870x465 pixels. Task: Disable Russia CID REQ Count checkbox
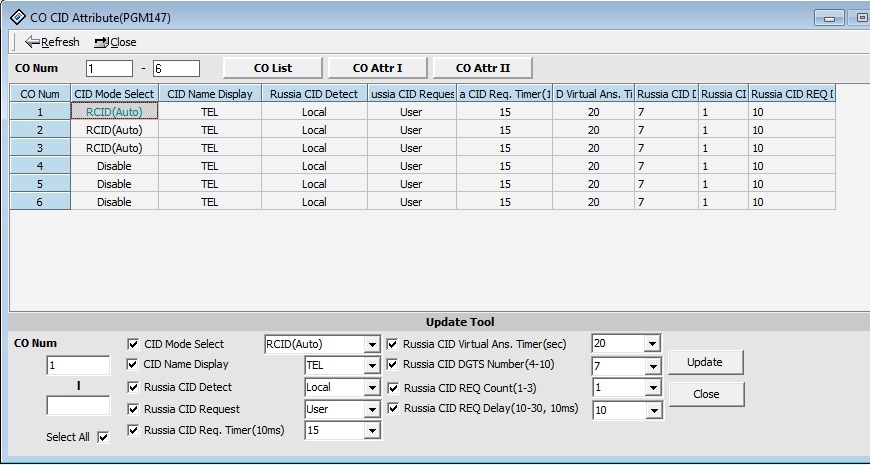click(x=393, y=387)
